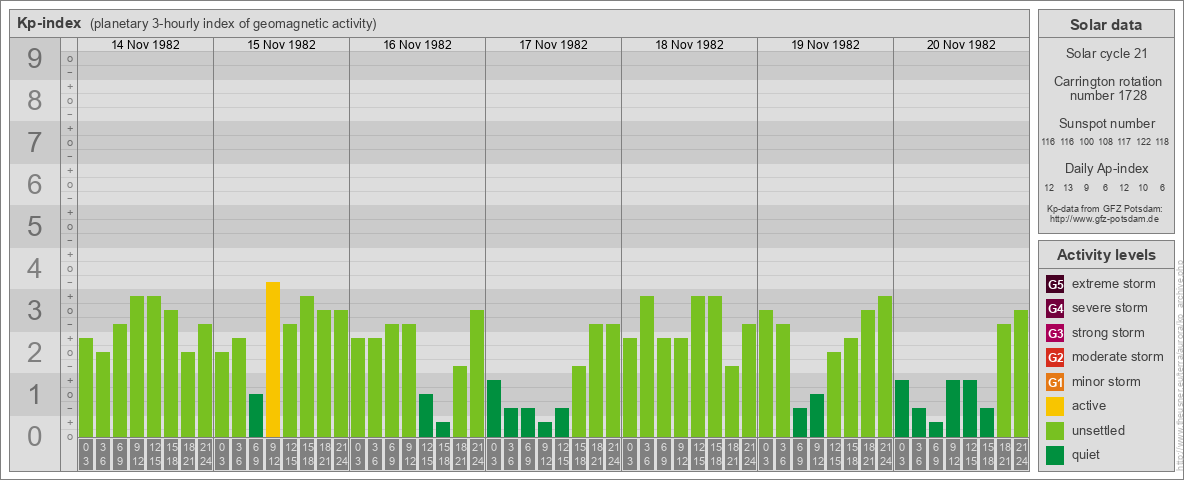This screenshot has width=1184, height=480.
Task: Click the yellow active level swatch
Action: [1055, 406]
